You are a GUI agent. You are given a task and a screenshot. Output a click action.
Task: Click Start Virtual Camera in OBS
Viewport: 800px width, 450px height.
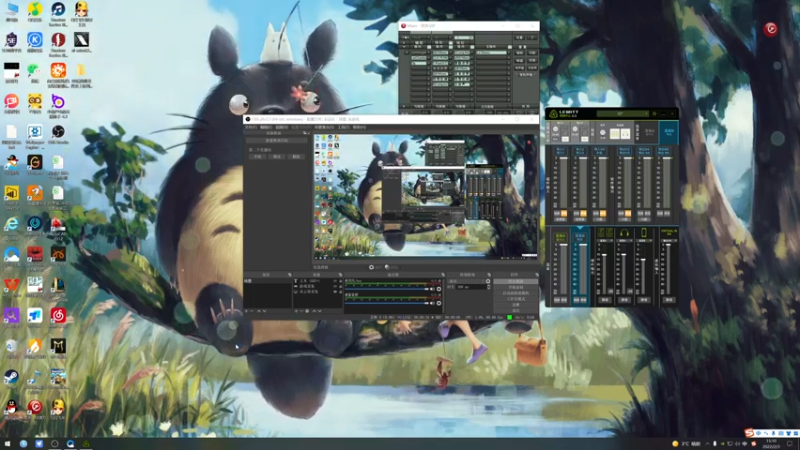click(516, 293)
